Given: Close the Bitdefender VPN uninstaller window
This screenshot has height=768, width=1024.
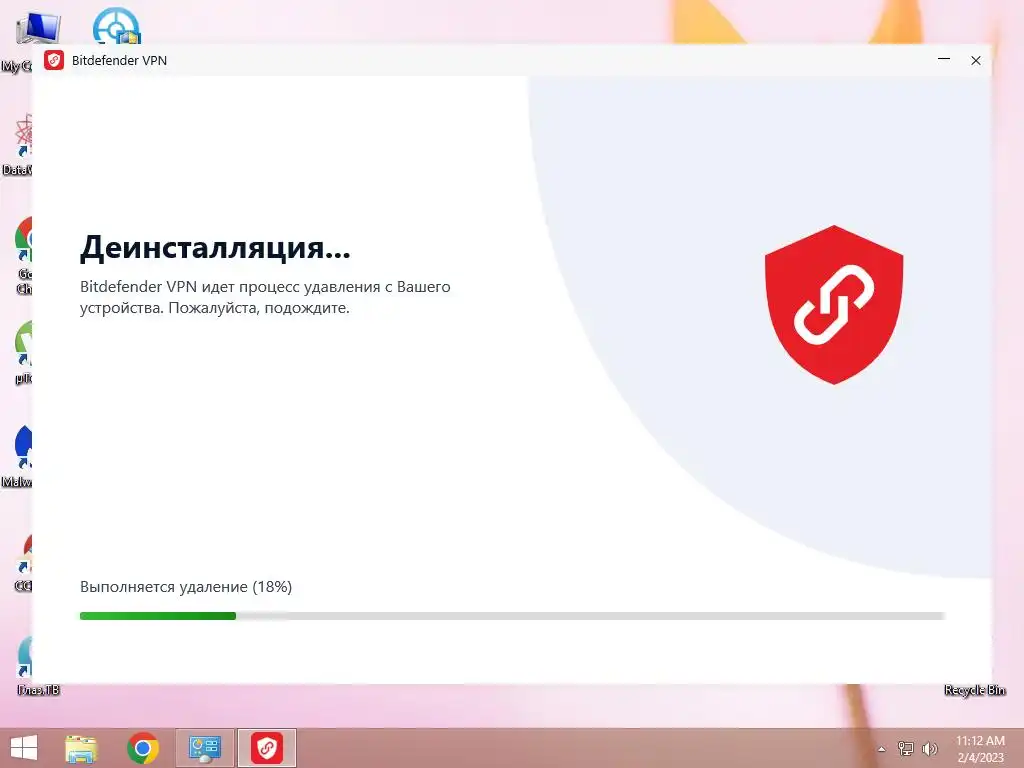Looking at the screenshot, I should click(976, 60).
